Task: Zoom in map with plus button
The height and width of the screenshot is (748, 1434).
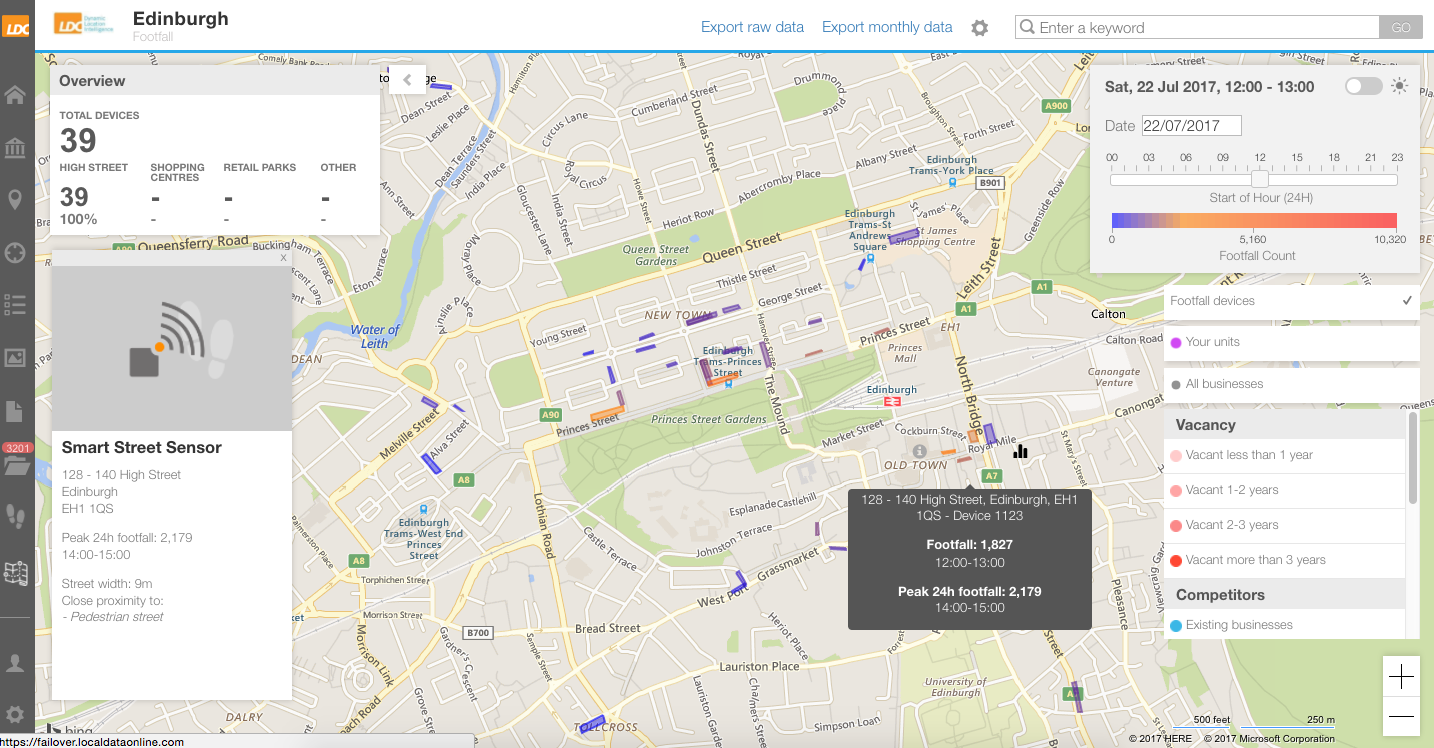Action: coord(1401,677)
